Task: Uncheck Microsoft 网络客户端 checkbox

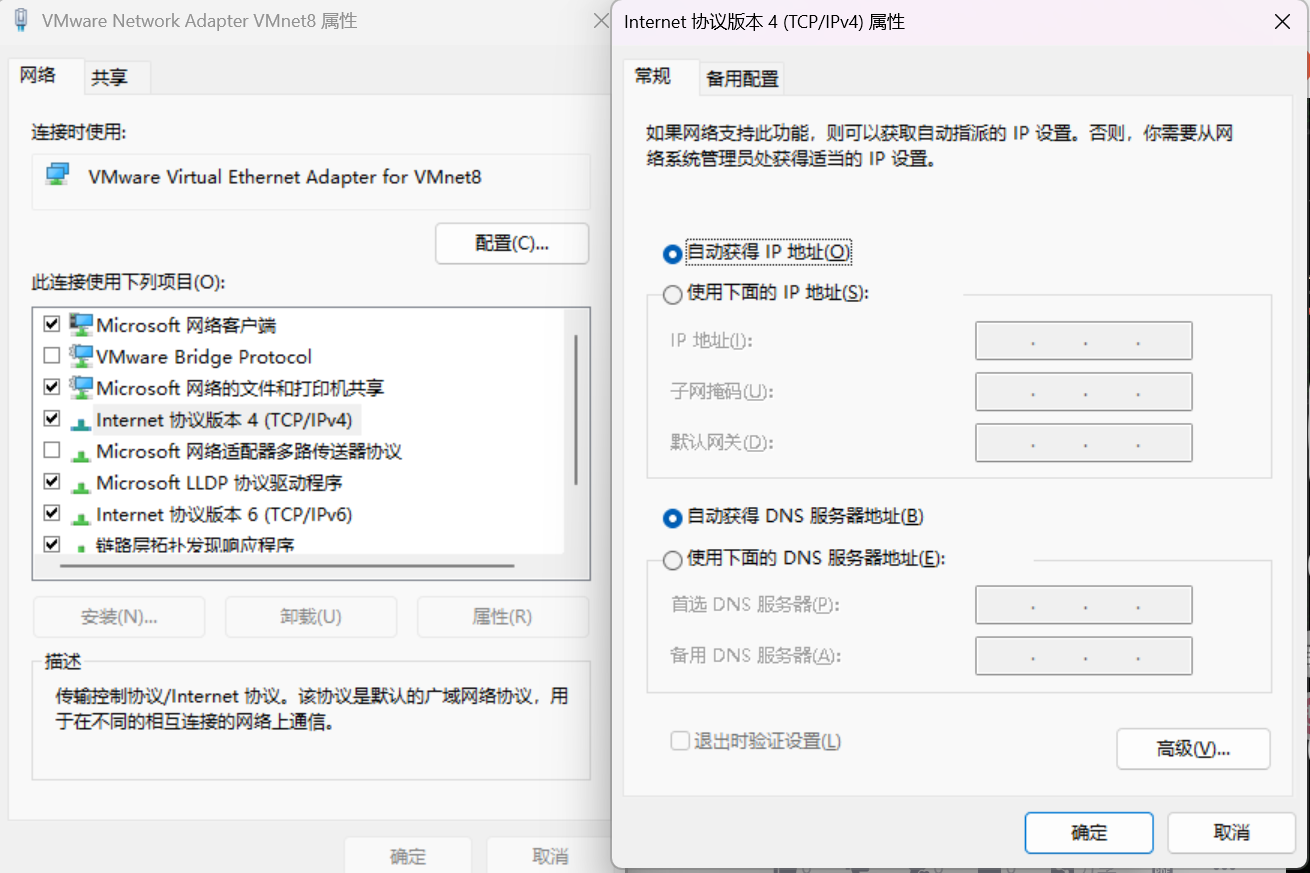Action: [52, 325]
